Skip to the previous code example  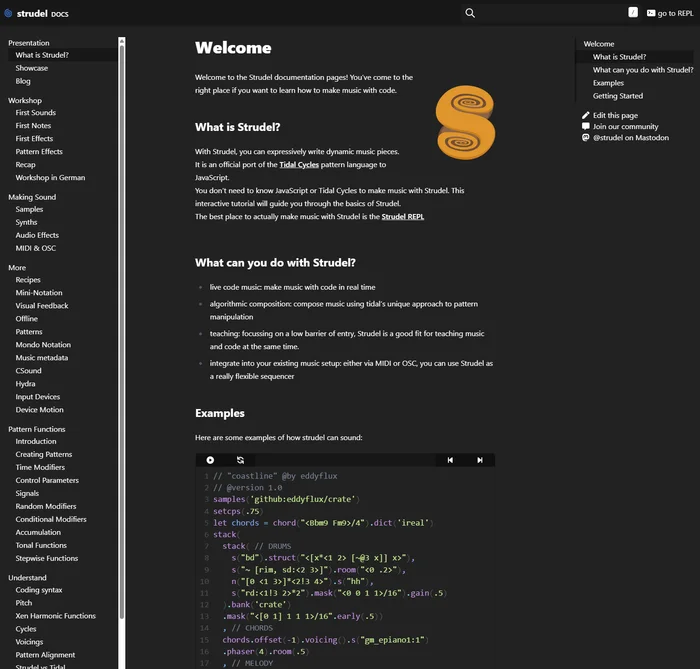(x=450, y=460)
